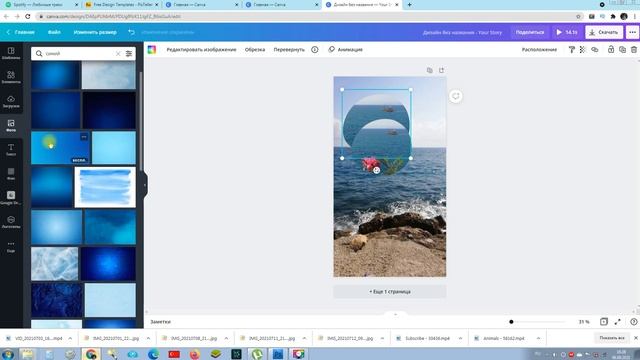Open the Загрузки (Uploads) sidebar panel

coord(11,101)
